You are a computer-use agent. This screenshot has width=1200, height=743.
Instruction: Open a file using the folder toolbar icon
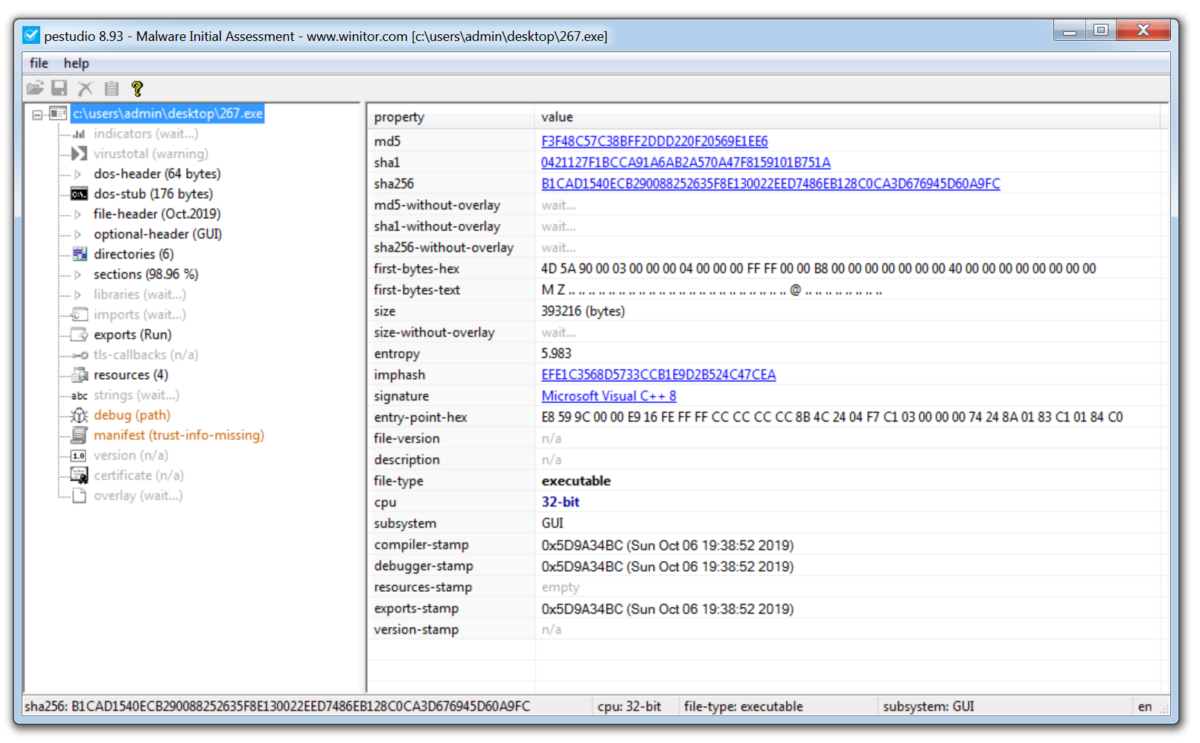35,88
